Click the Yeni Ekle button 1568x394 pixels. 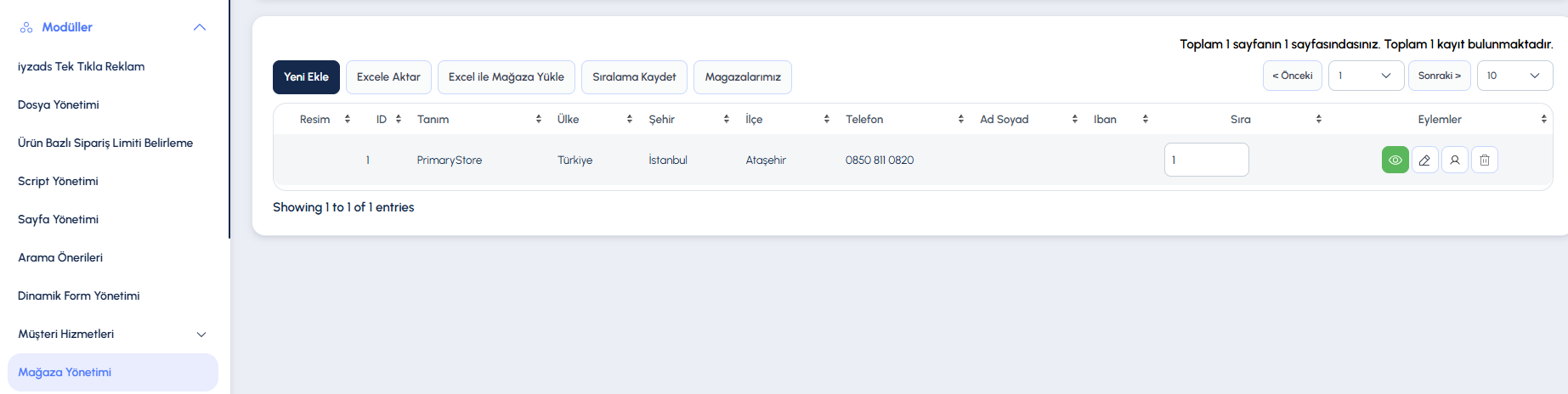point(306,76)
